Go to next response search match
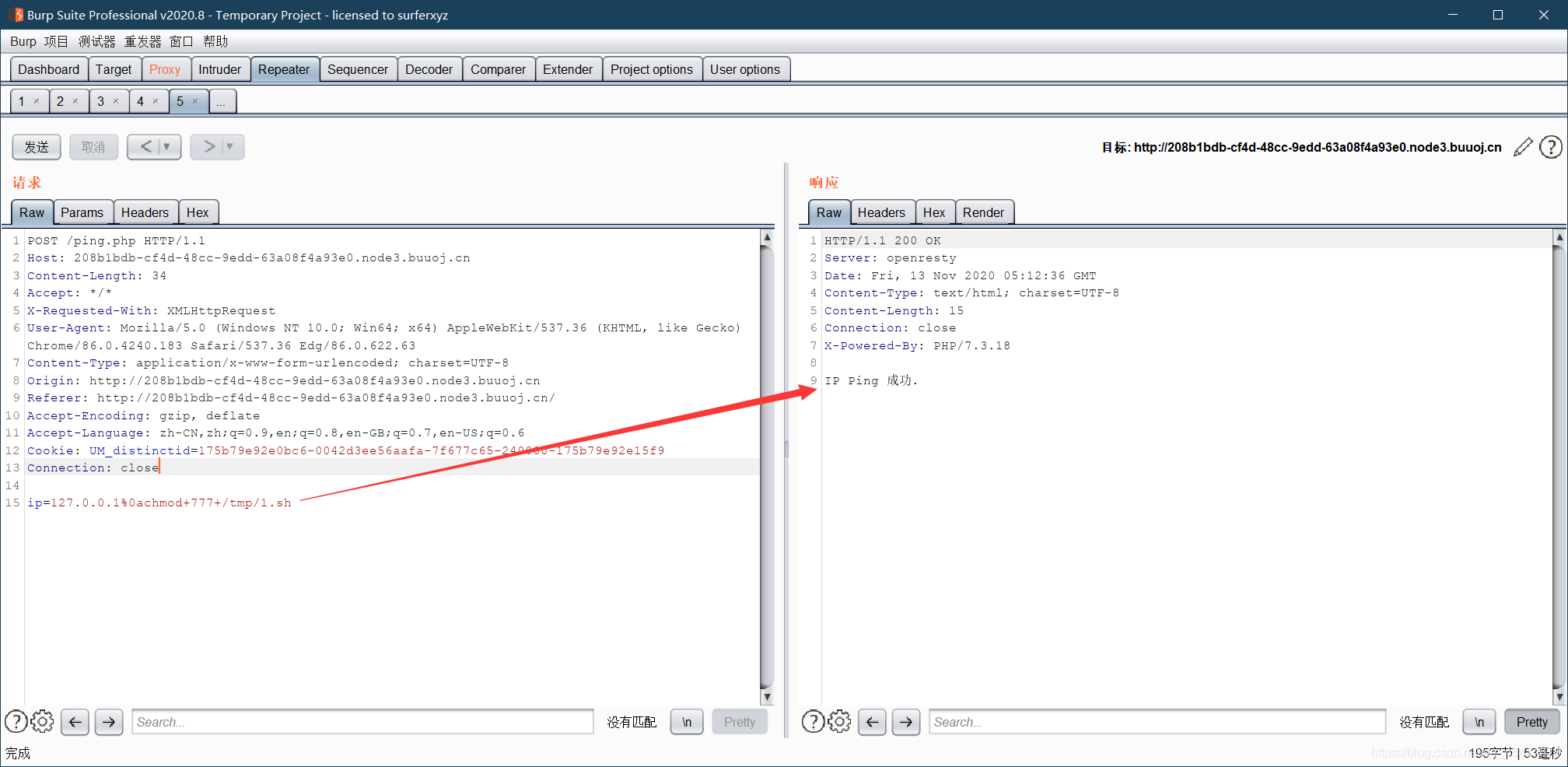The width and height of the screenshot is (1568, 767). (906, 722)
